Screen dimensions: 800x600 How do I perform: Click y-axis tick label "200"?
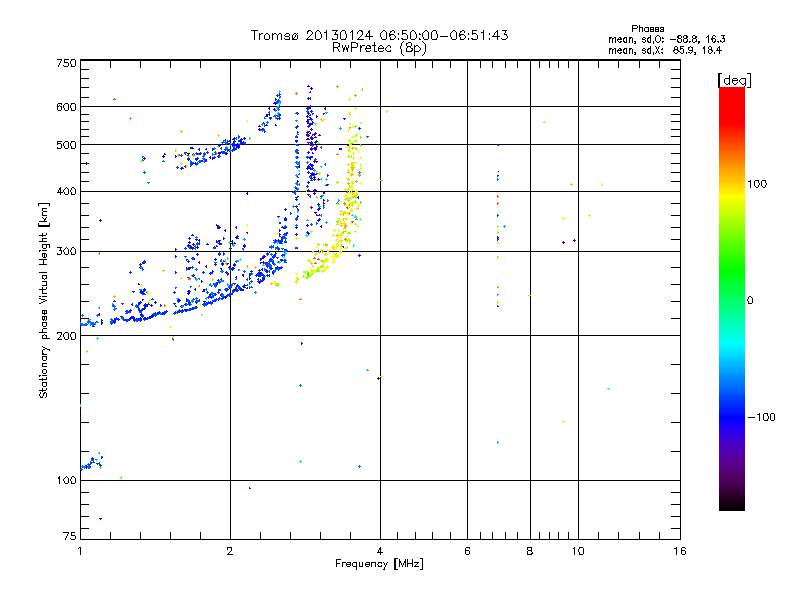point(66,336)
